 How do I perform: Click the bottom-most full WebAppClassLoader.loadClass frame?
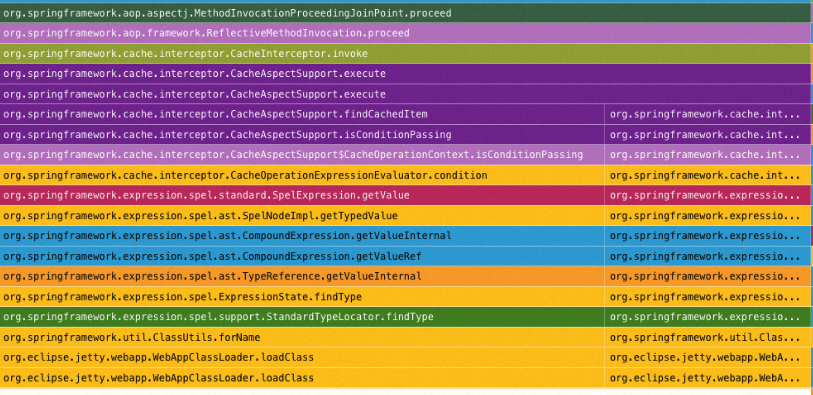pos(302,378)
